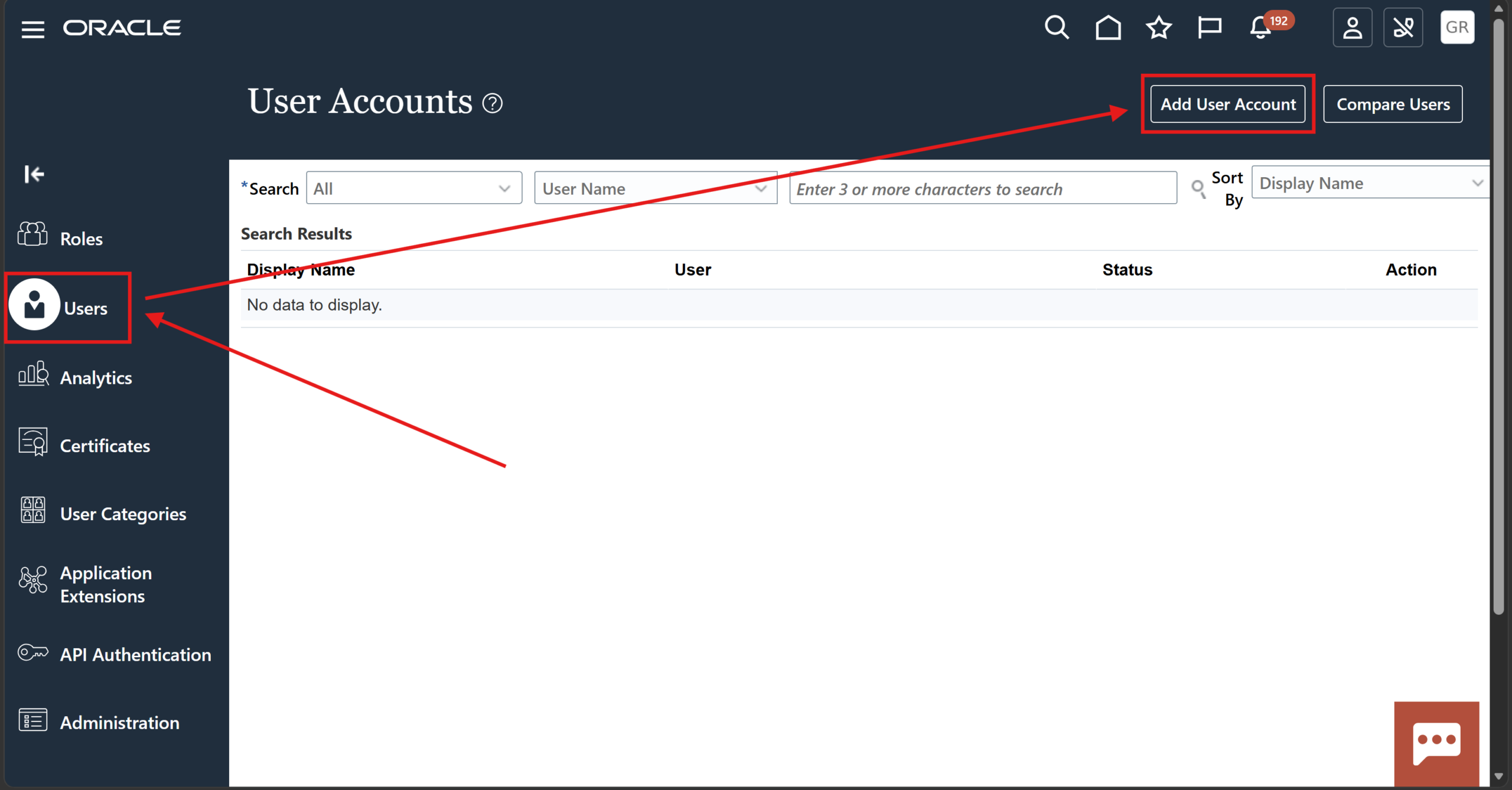Click the Application Extensions icon
The height and width of the screenshot is (790, 1512).
pyautogui.click(x=33, y=580)
